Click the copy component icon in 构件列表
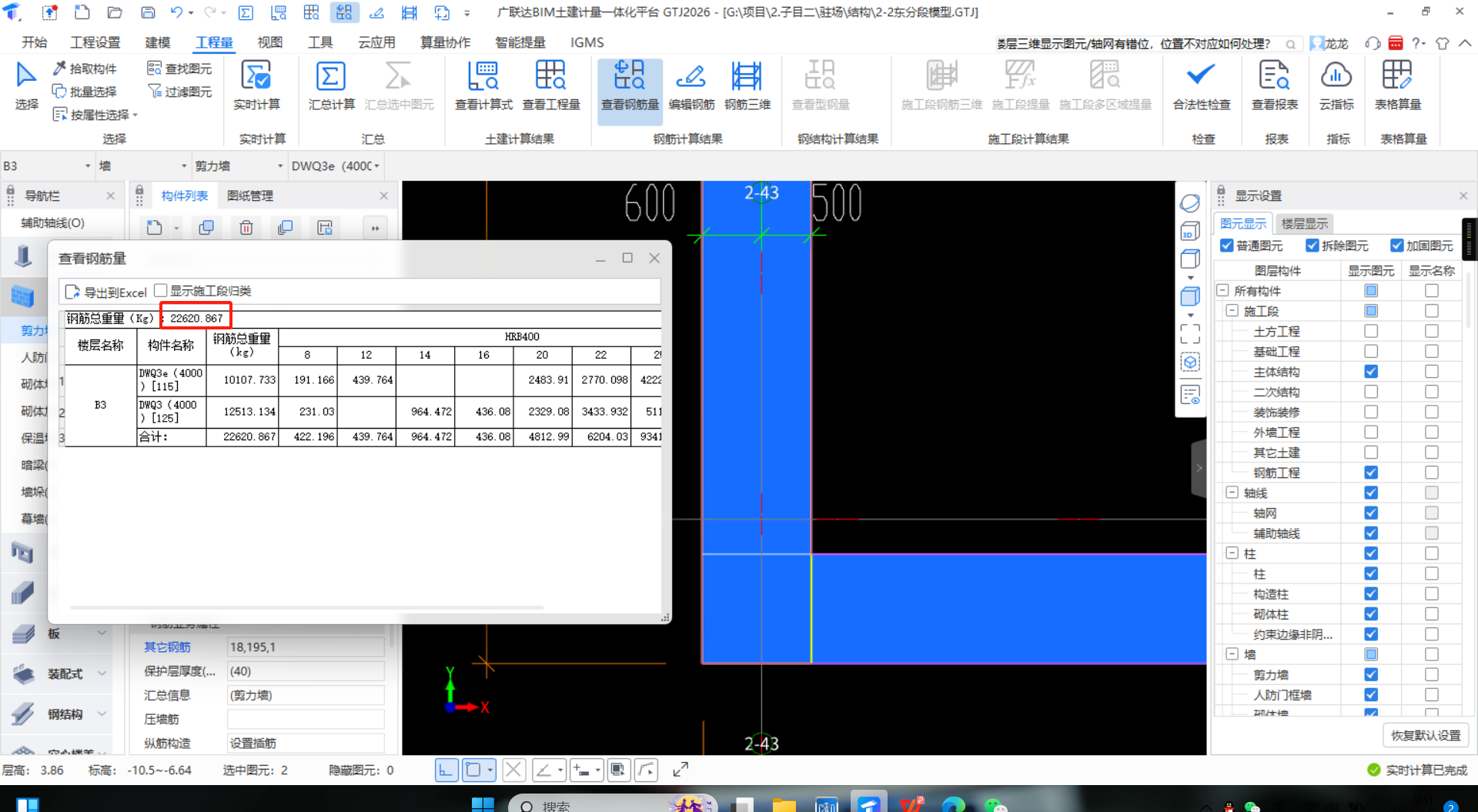The width and height of the screenshot is (1478, 812). pyautogui.click(x=206, y=228)
